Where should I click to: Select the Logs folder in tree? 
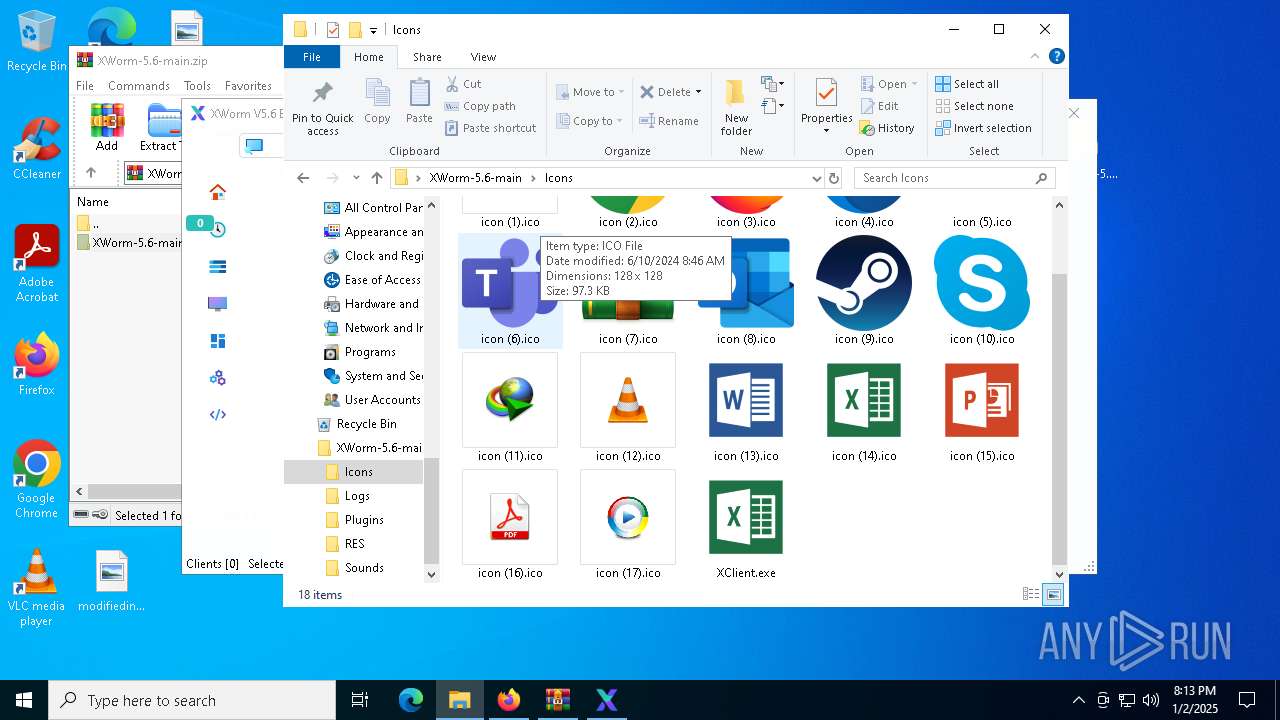[x=357, y=496]
